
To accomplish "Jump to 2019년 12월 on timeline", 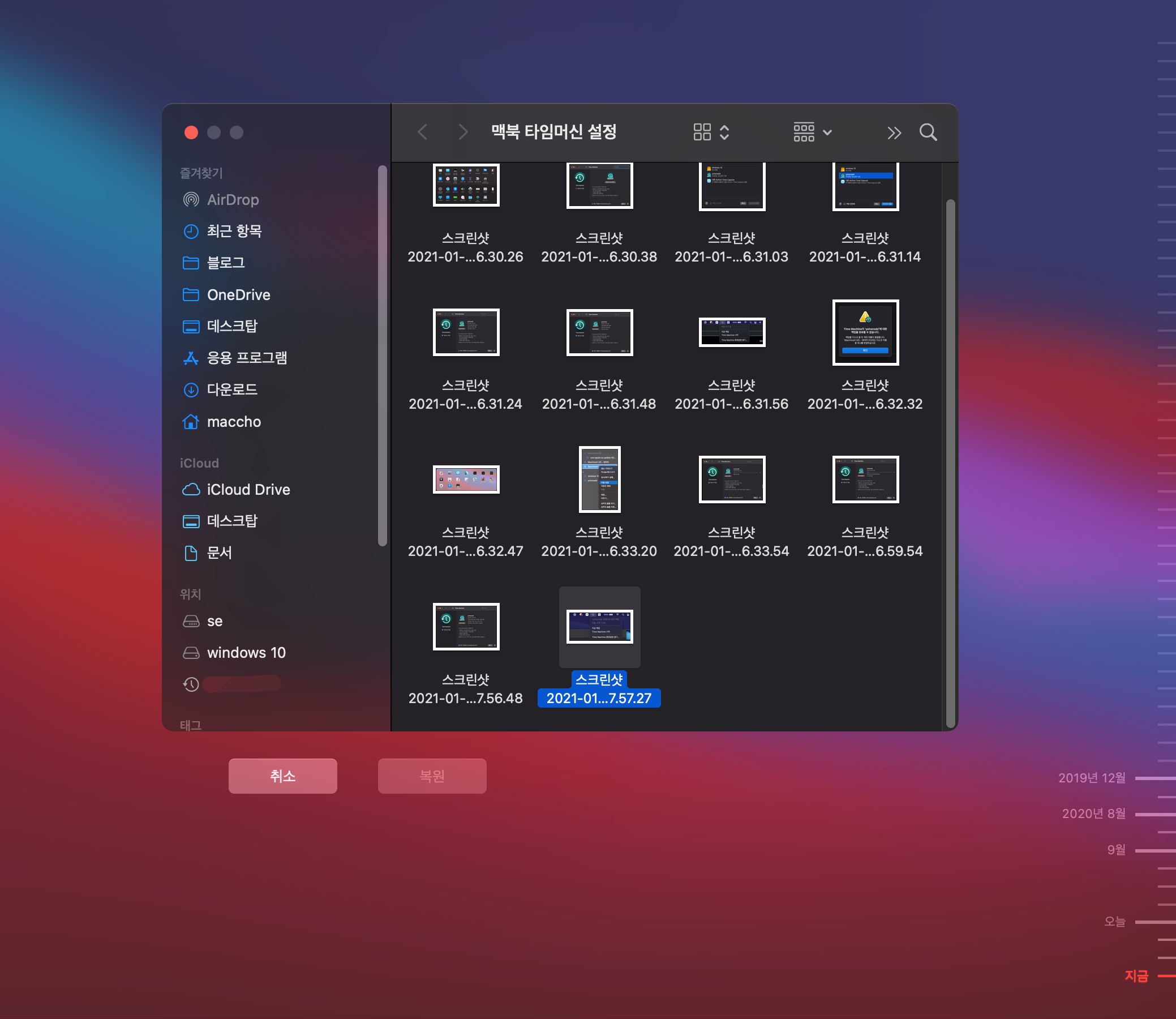I will point(1091,778).
